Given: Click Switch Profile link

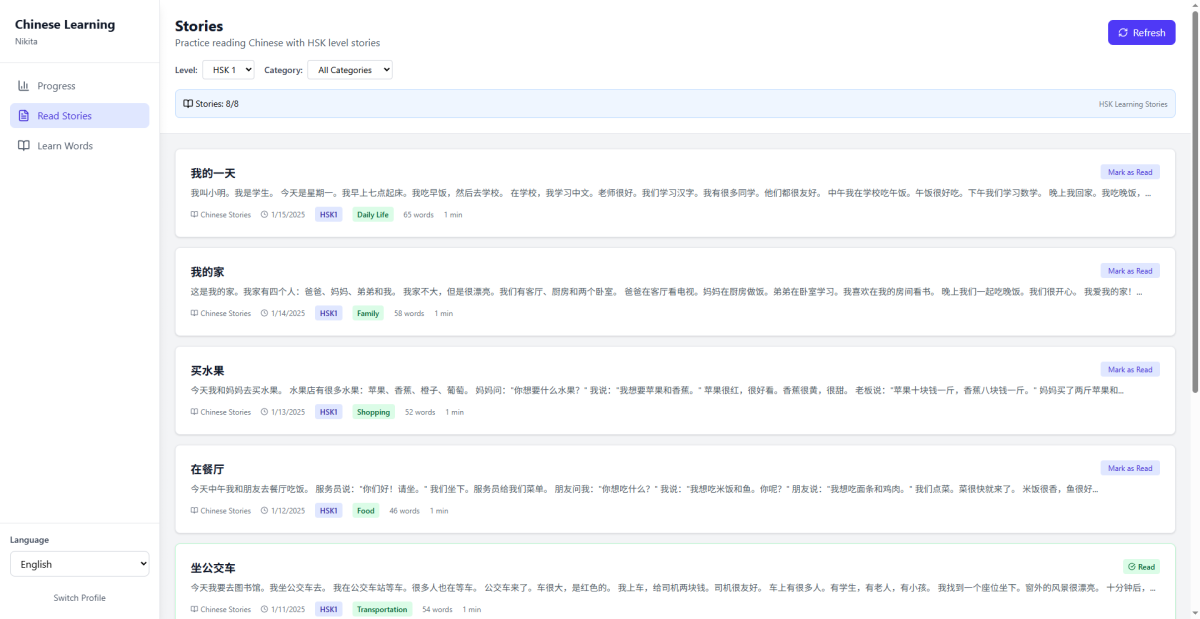Looking at the screenshot, I should pos(79,598).
